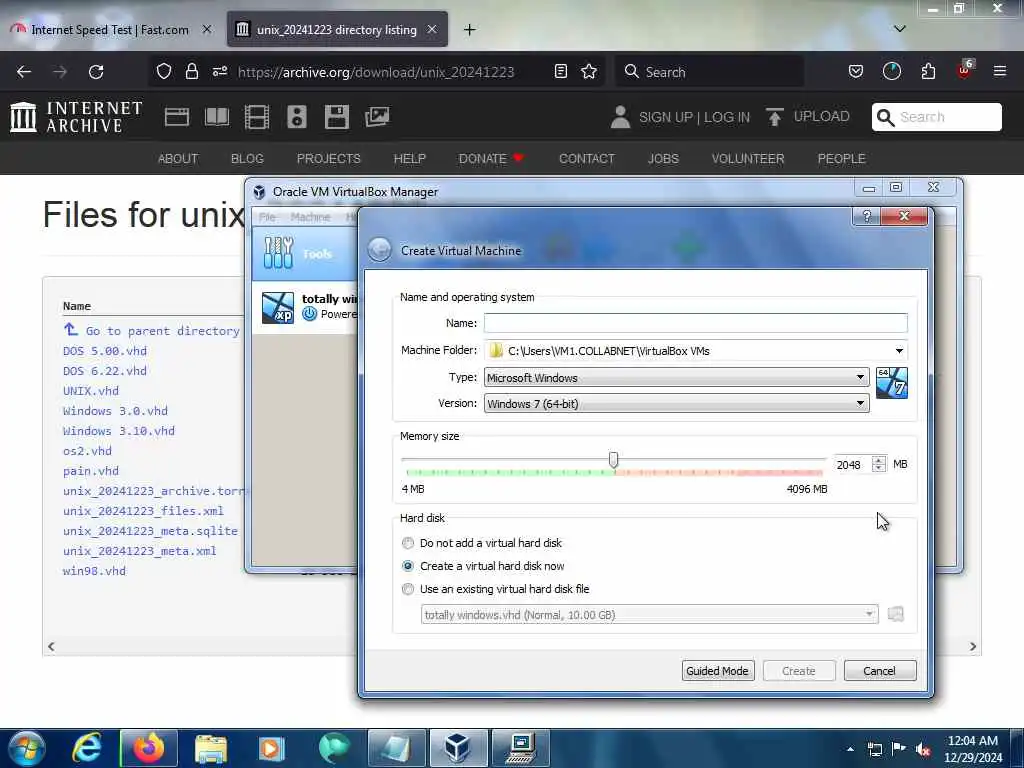Open the ABOUT menu item
Screen dimensions: 1024x768
178,159
